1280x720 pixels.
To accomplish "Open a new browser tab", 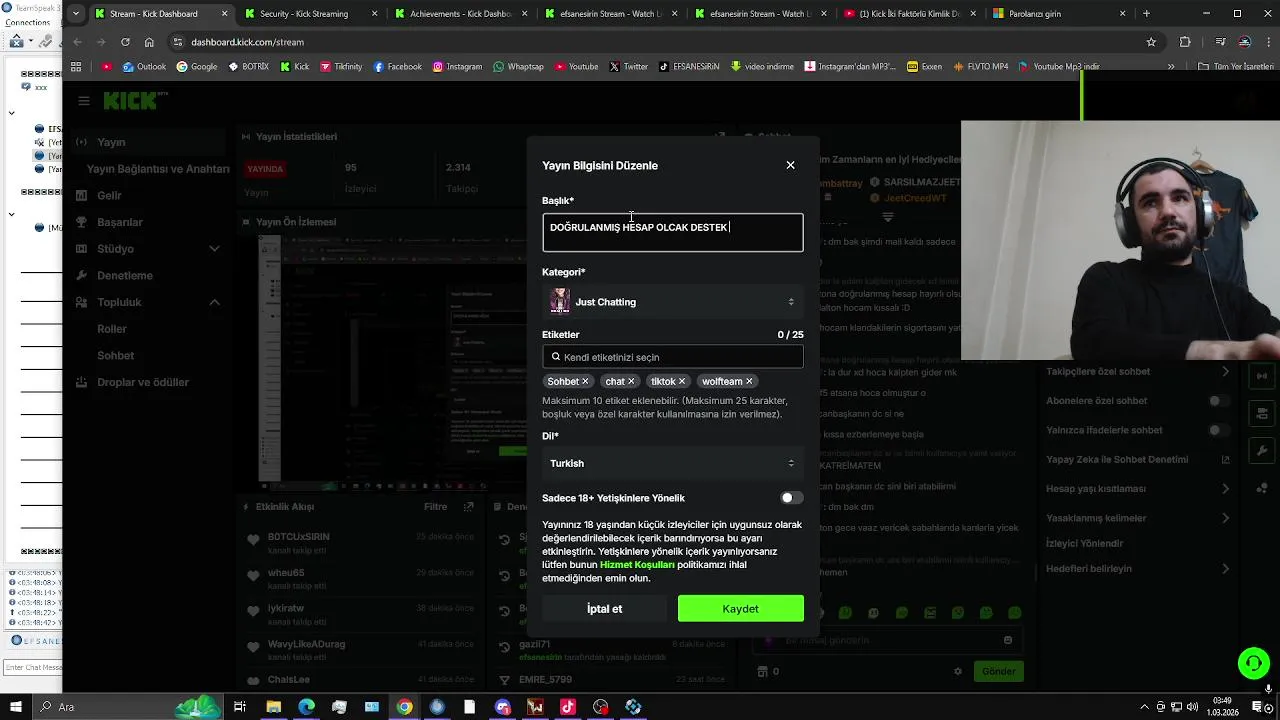I will [1146, 14].
